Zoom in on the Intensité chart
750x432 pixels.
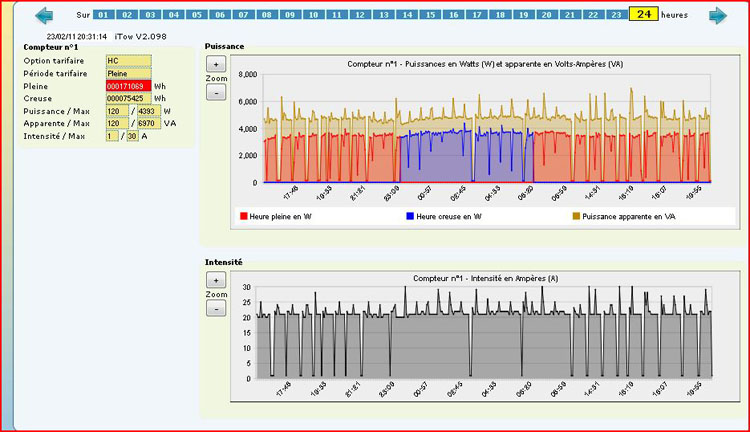coord(217,280)
